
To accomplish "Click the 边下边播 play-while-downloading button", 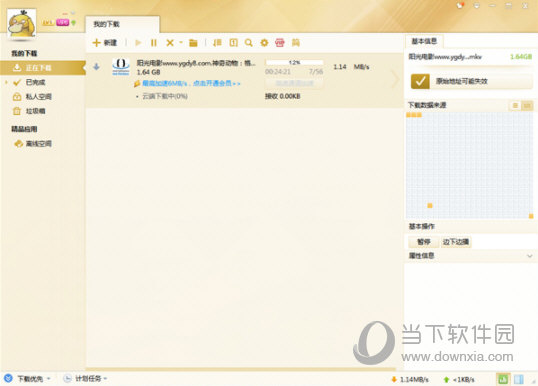I will coord(456,242).
